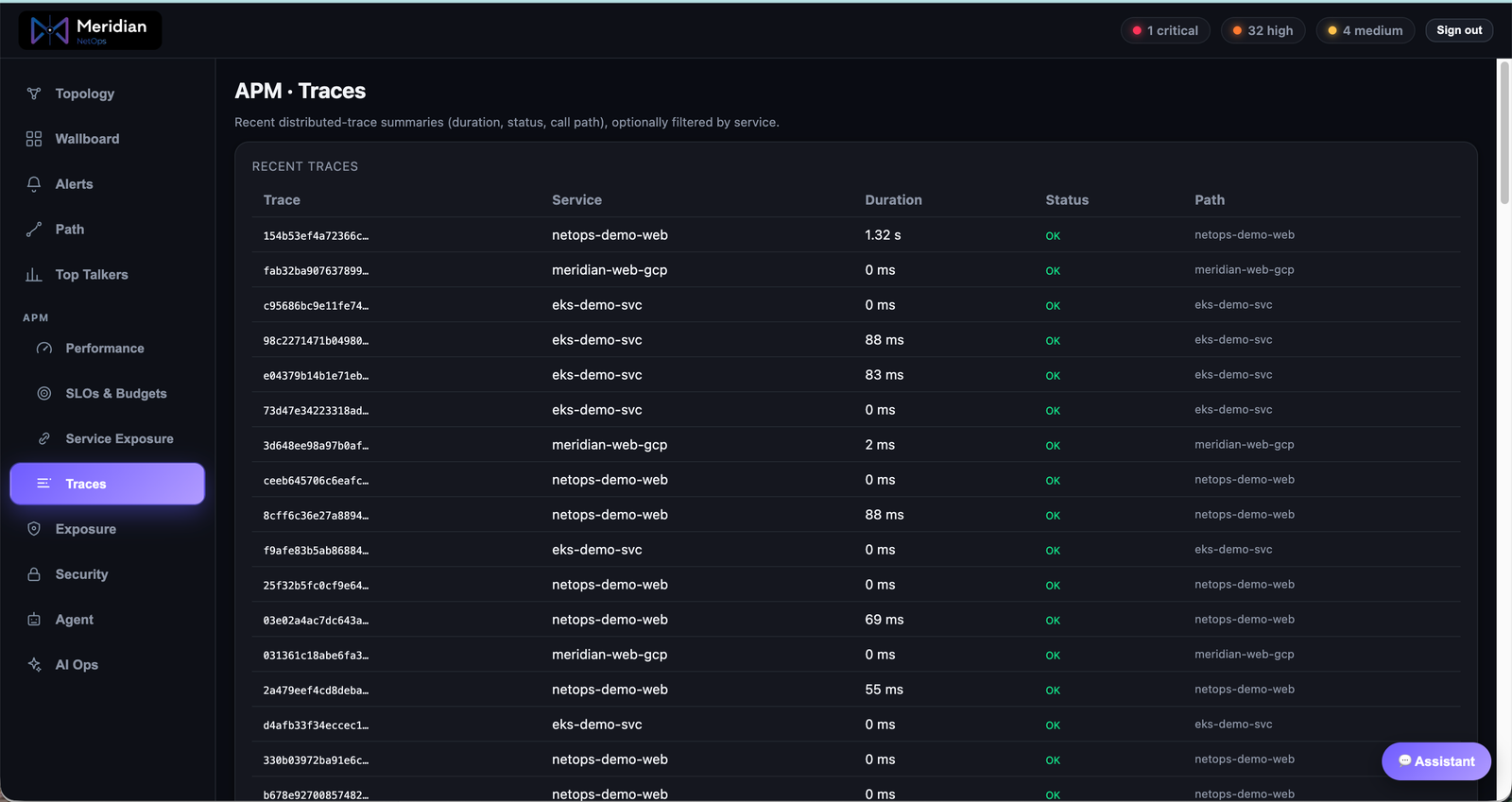Open the AI Ops page label
This screenshot has height=802, width=1512.
coord(77,665)
